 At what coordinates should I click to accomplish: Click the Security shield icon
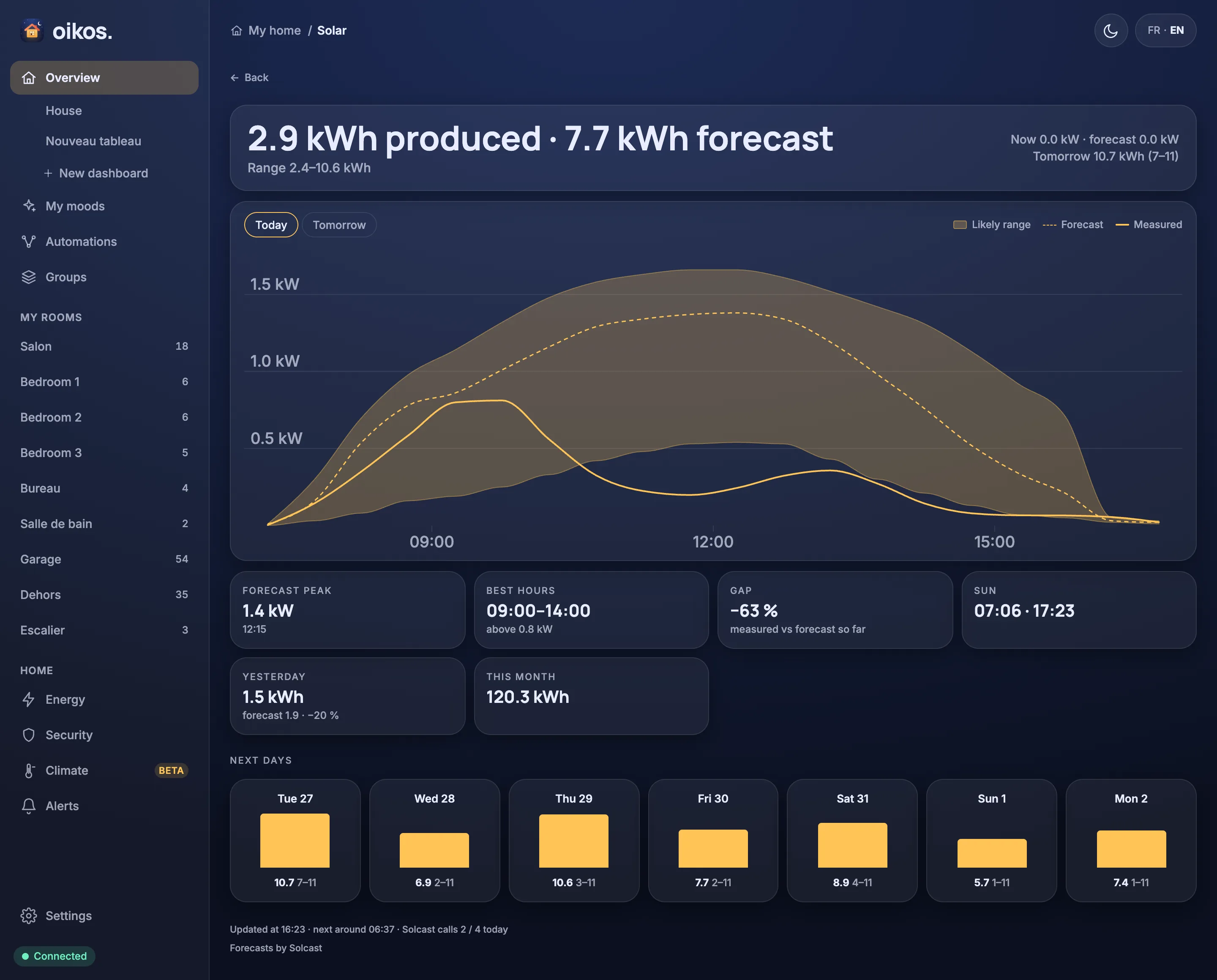click(x=29, y=735)
